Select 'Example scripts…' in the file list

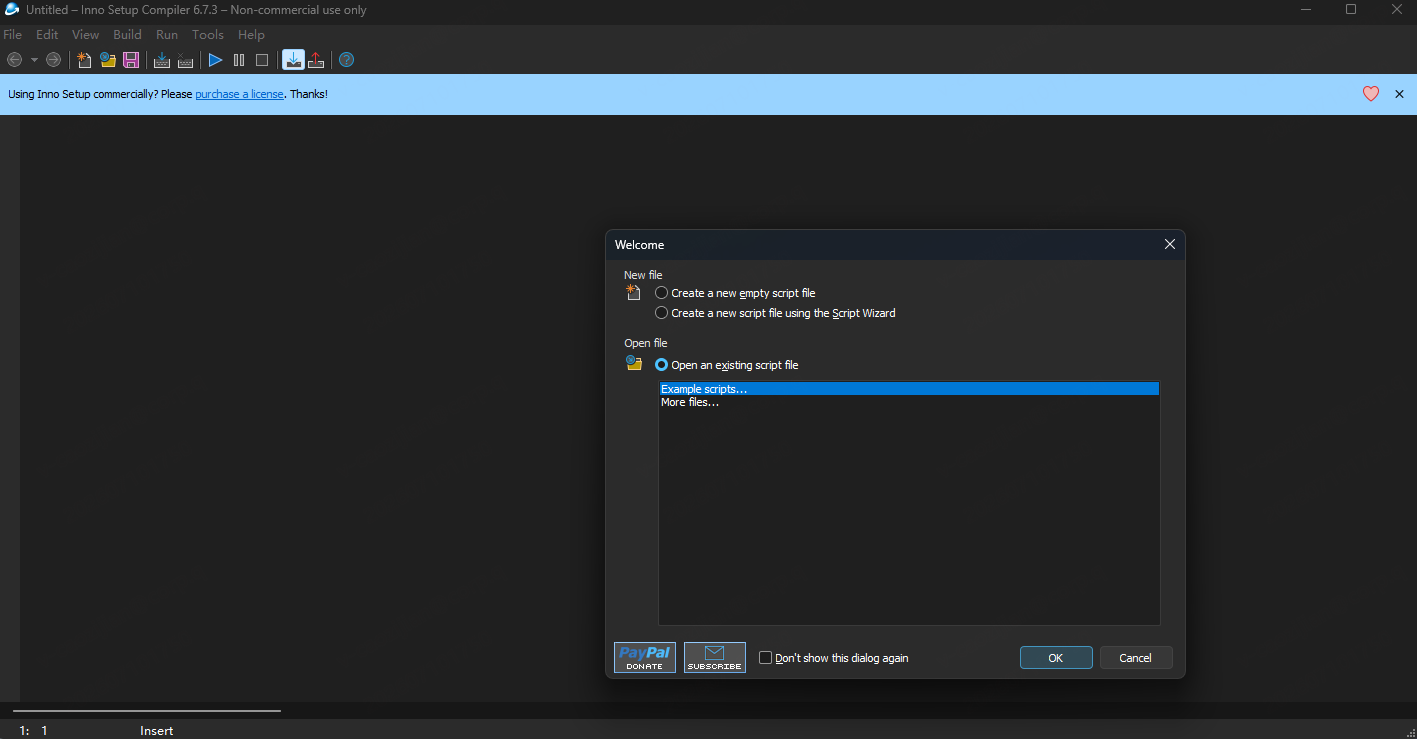point(909,389)
